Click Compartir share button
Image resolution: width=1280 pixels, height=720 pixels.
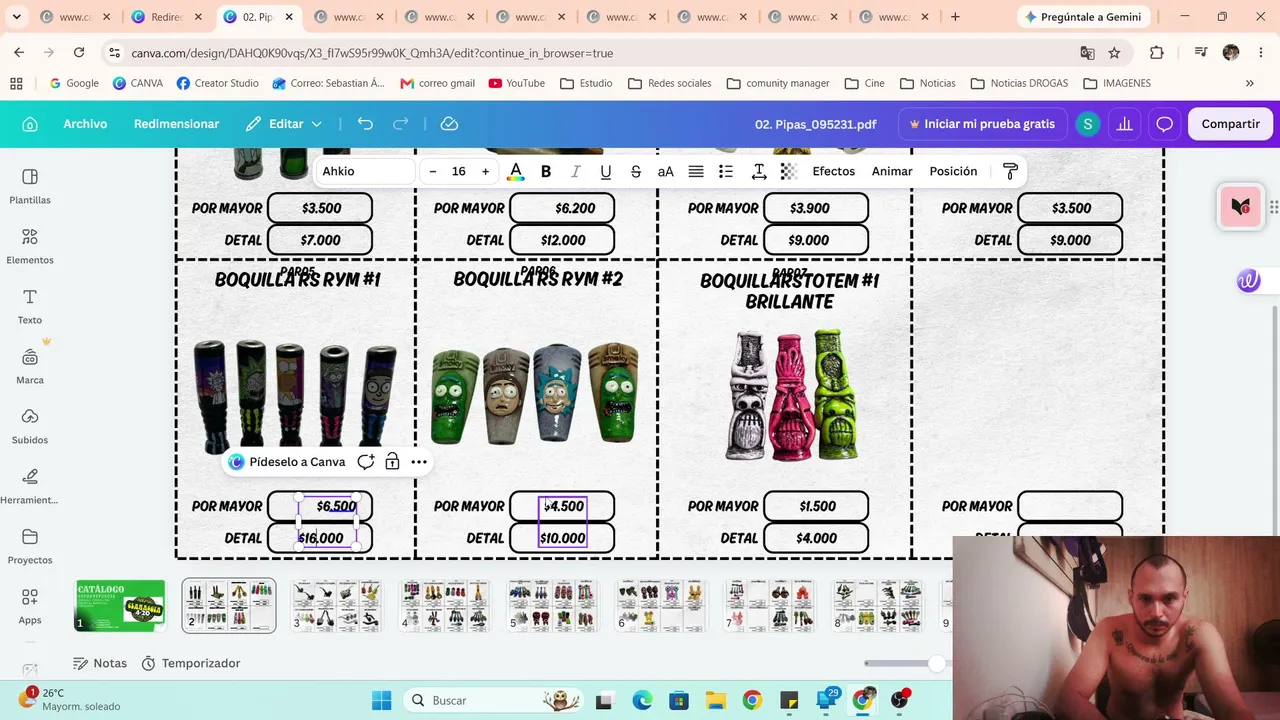click(1230, 124)
